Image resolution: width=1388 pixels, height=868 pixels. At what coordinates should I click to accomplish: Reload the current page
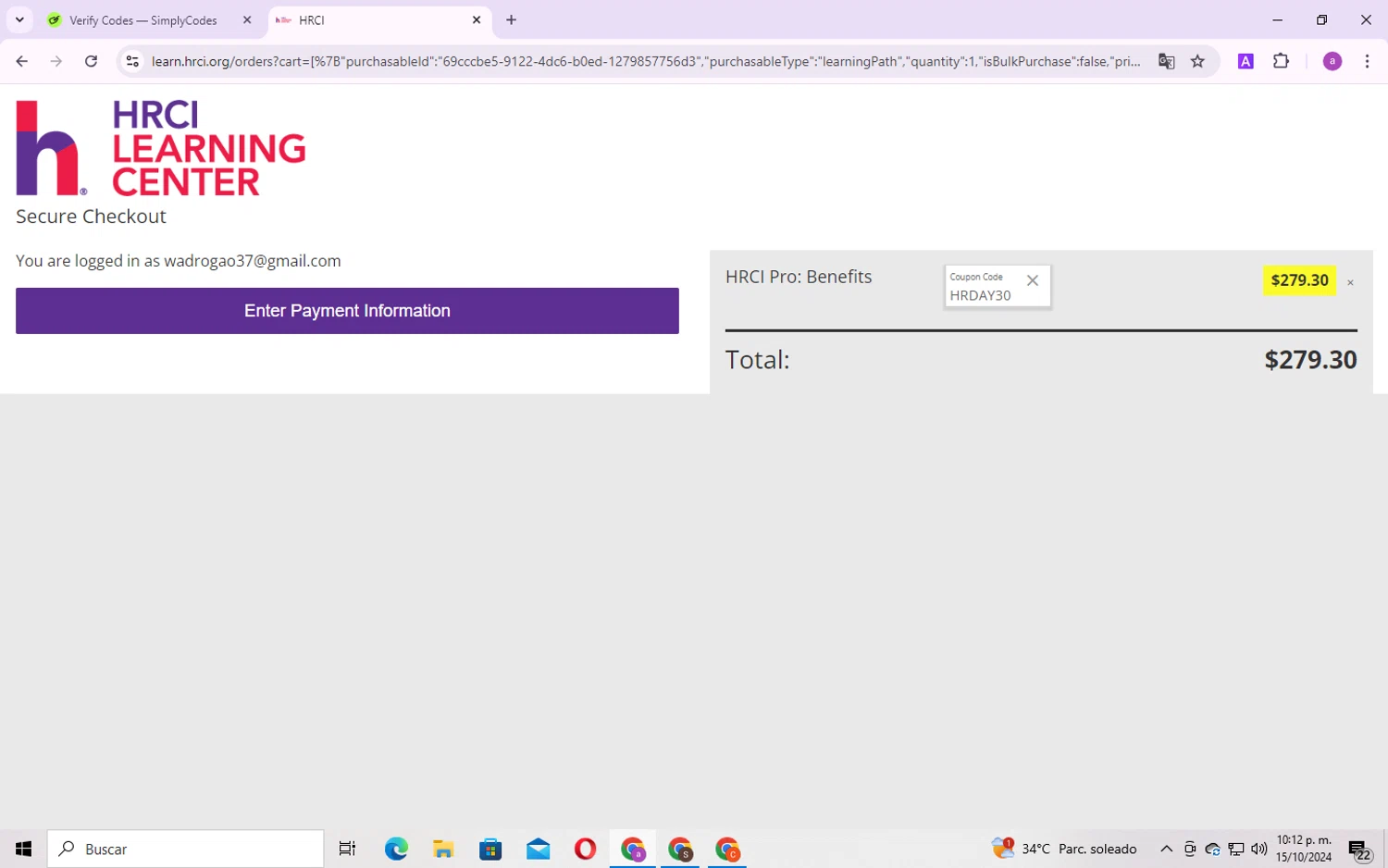click(x=91, y=61)
